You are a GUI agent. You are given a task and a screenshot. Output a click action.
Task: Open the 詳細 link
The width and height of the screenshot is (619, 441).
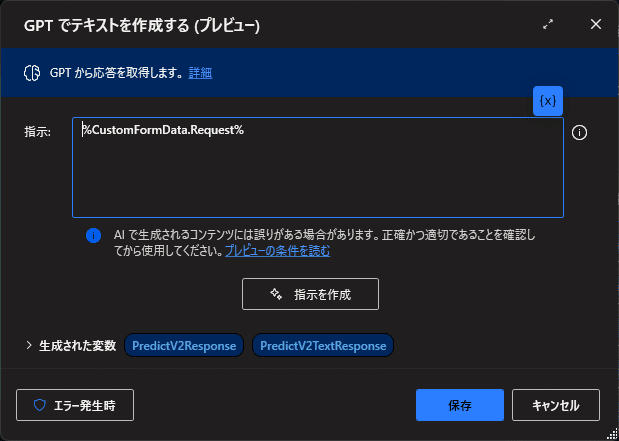[x=200, y=73]
